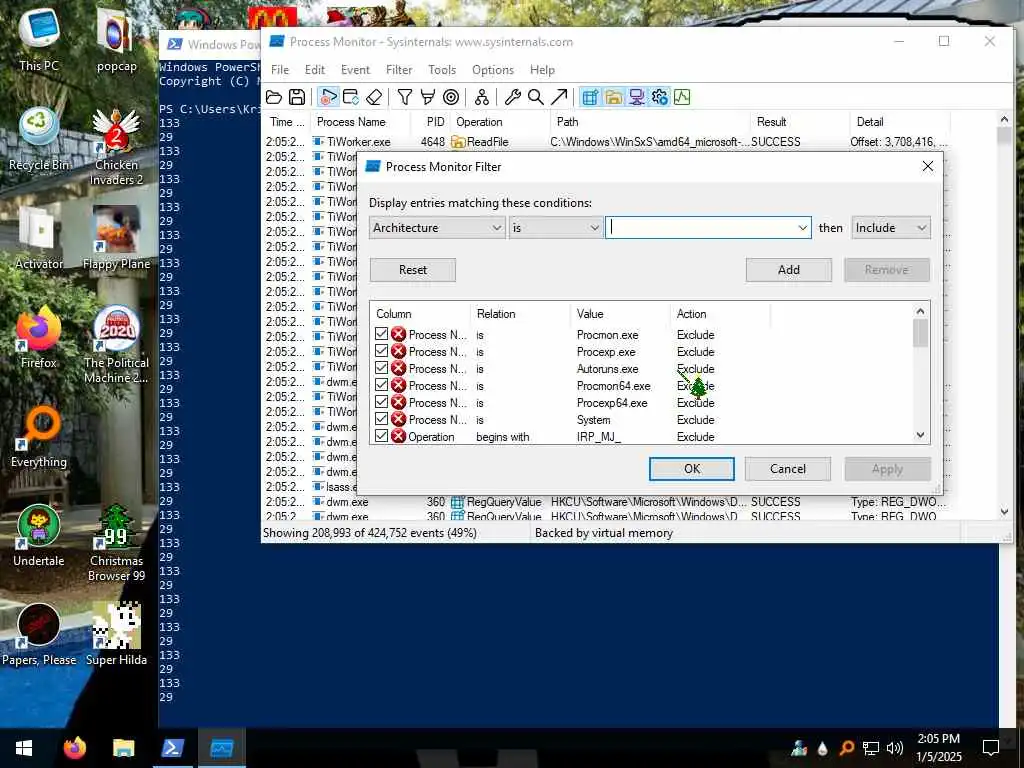Open the Help menu
Image resolution: width=1024 pixels, height=768 pixels.
[x=542, y=70]
